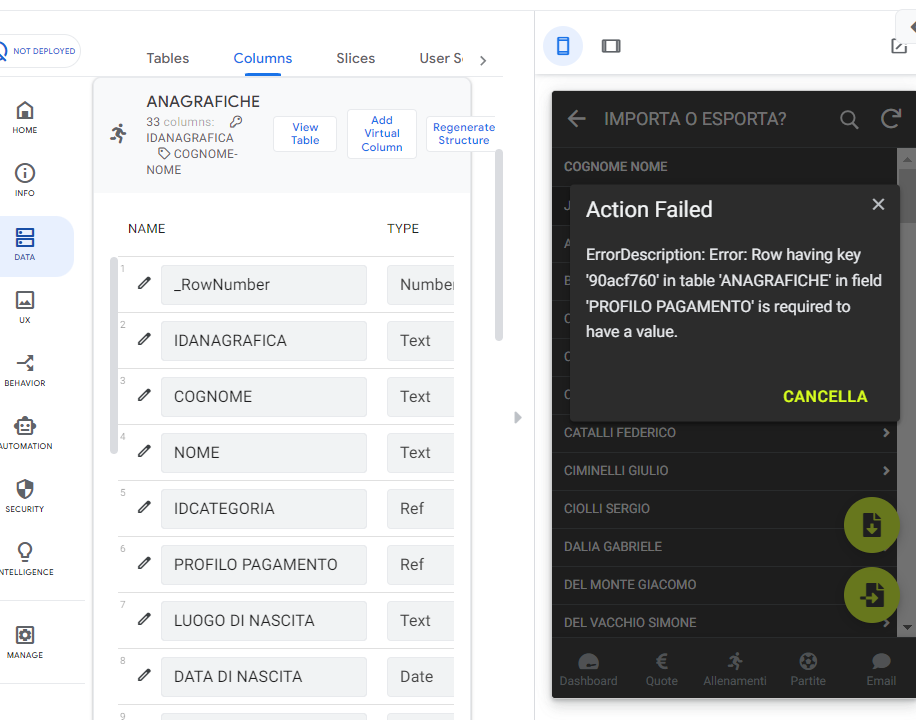Open the Home section in sidebar

(25, 117)
